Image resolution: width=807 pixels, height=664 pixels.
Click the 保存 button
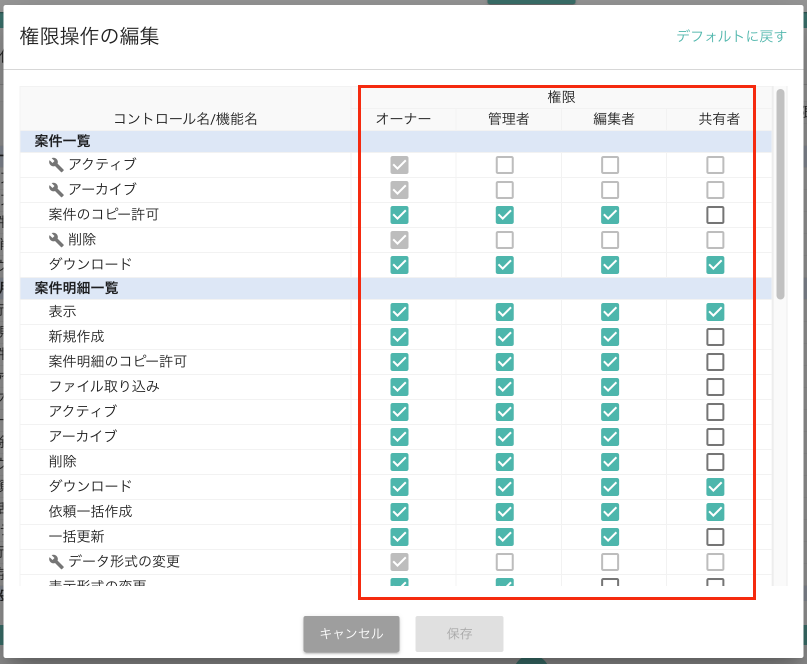[x=460, y=634]
